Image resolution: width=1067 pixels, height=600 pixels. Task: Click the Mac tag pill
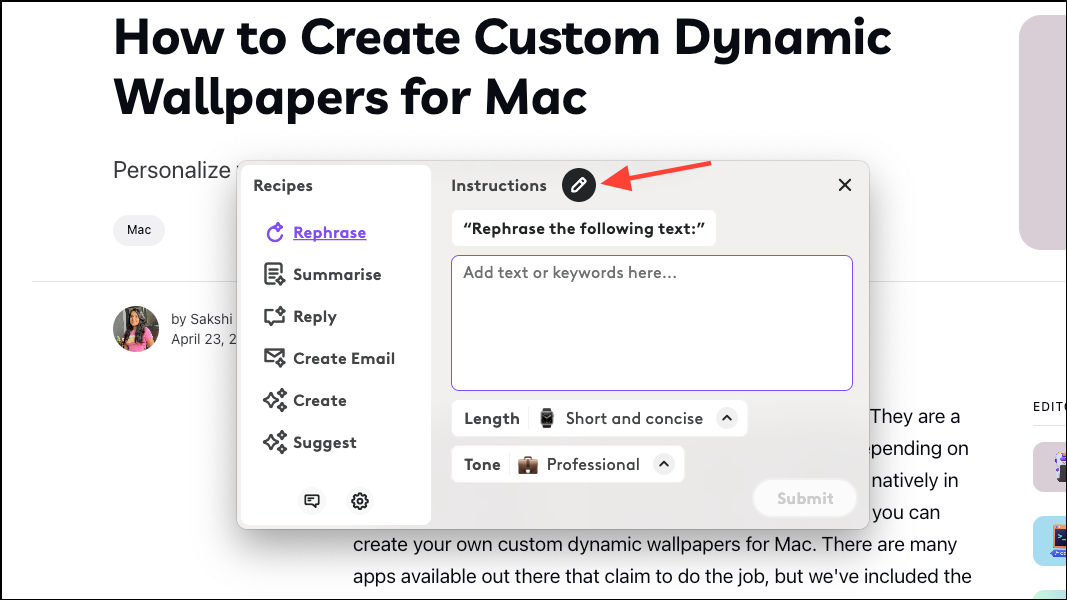coord(139,230)
